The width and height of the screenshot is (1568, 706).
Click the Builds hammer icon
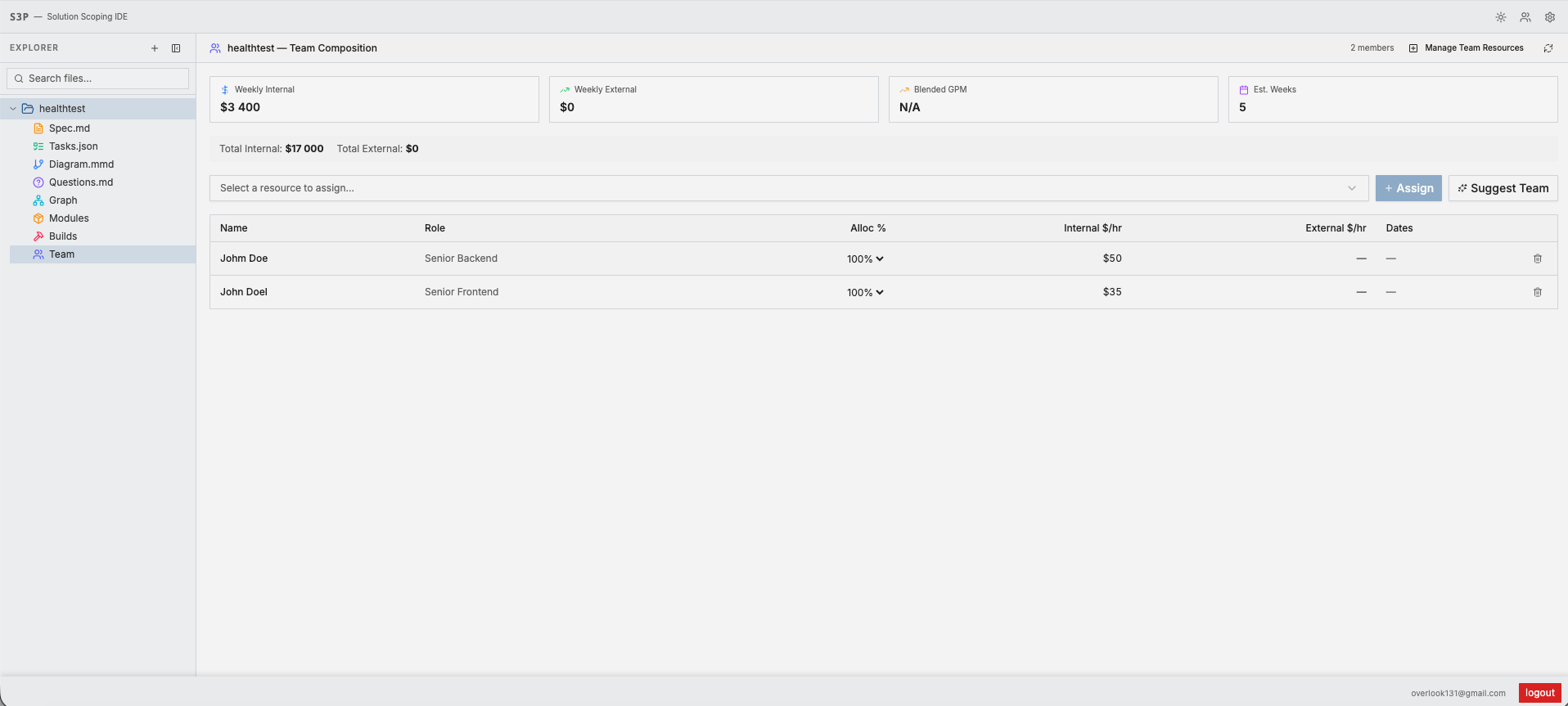pyautogui.click(x=38, y=236)
